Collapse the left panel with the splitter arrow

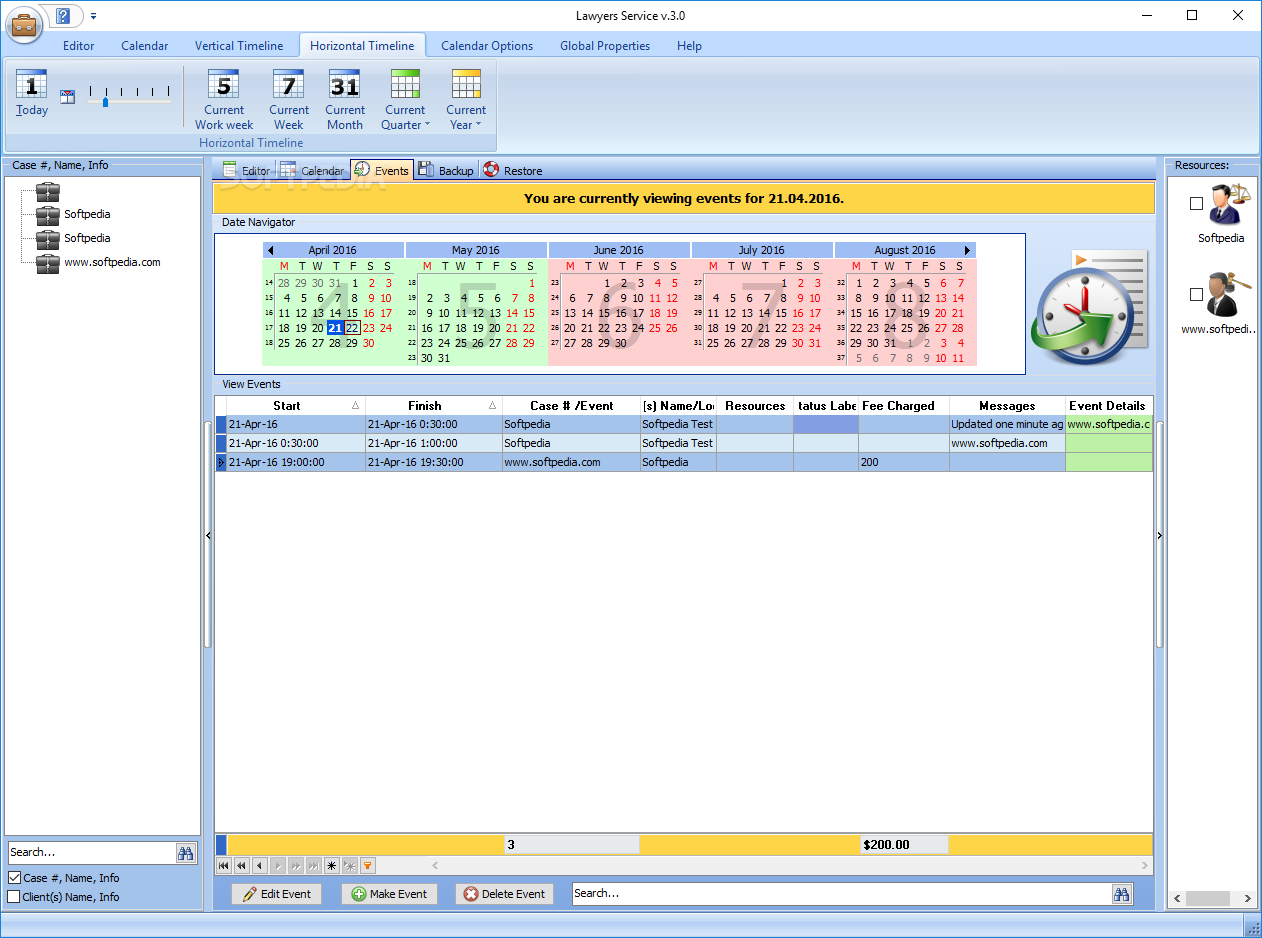208,536
